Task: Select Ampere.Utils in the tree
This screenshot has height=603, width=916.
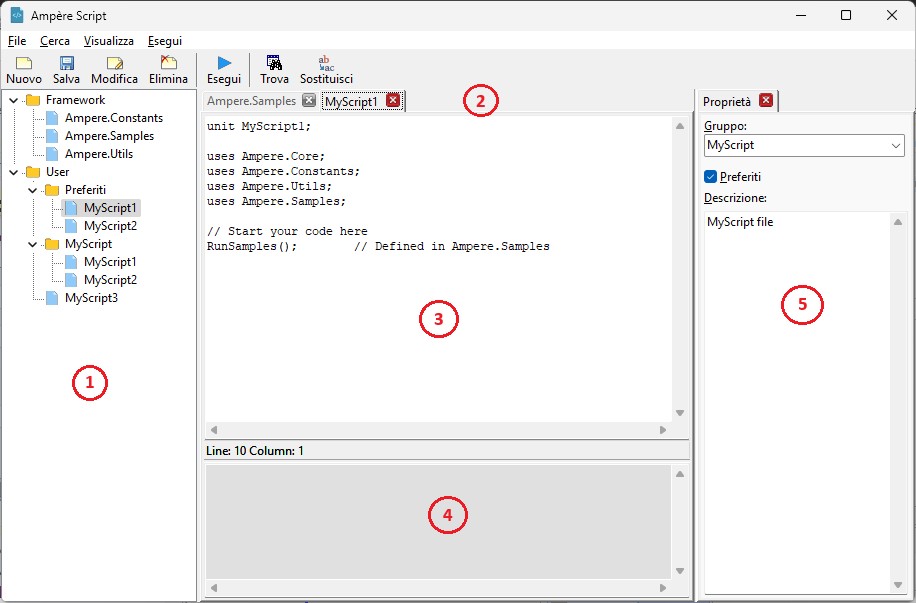Action: tap(99, 154)
